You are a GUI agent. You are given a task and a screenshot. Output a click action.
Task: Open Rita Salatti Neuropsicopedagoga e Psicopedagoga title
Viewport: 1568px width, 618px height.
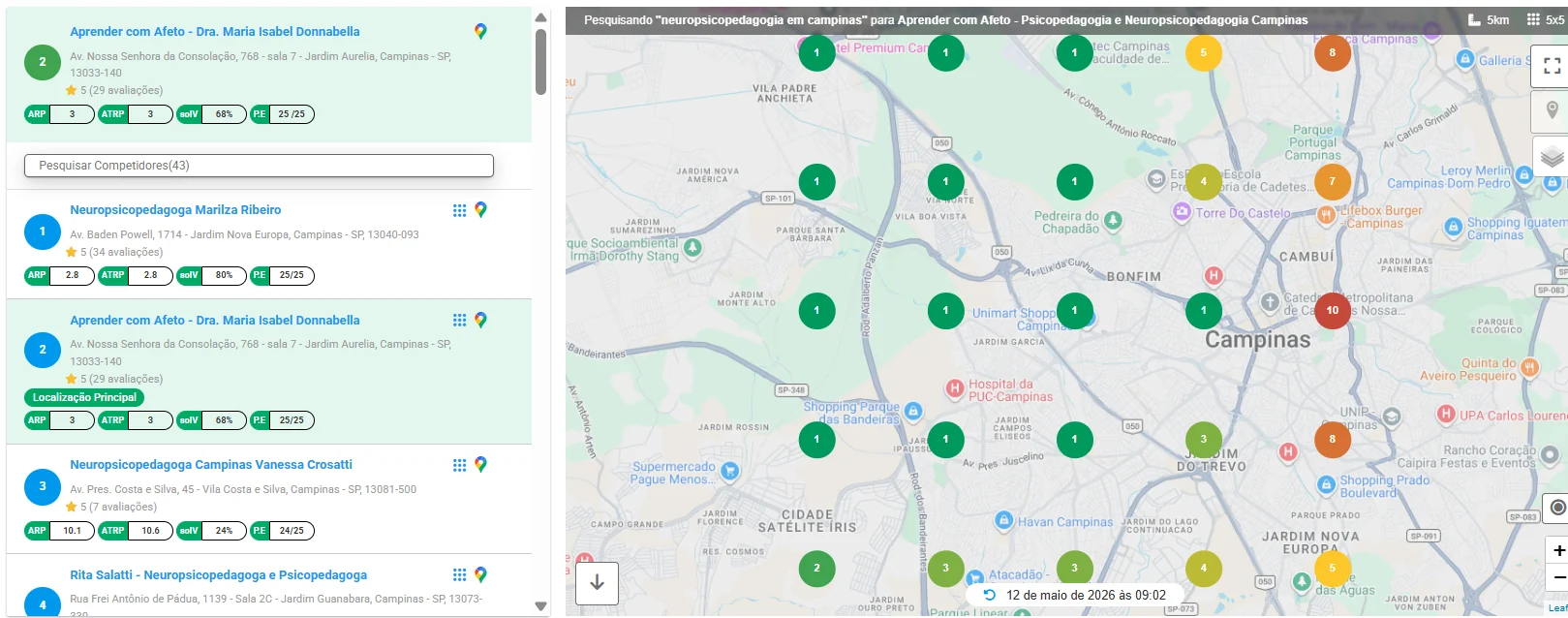click(x=218, y=575)
